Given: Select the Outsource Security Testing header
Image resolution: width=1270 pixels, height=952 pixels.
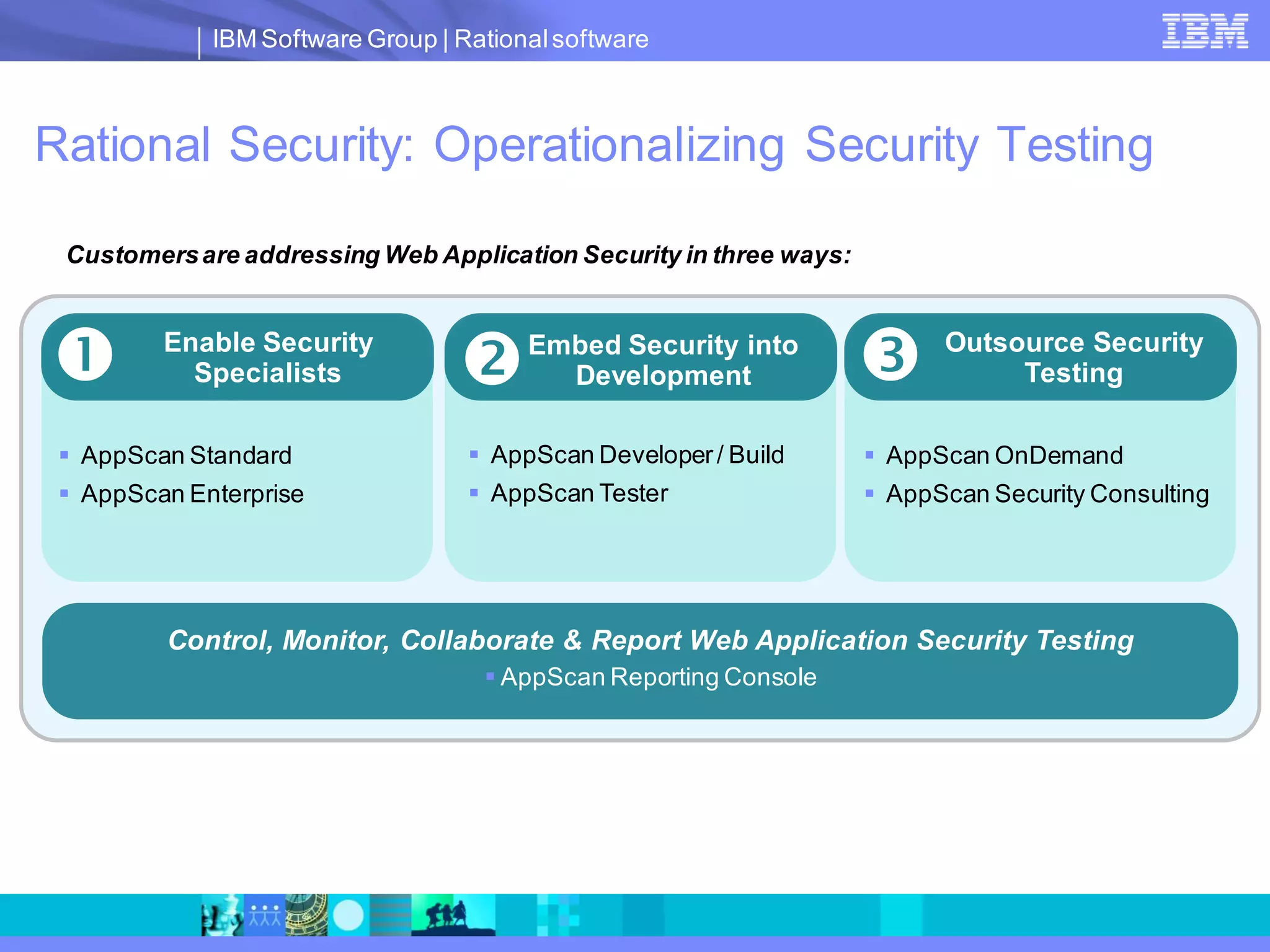Looking at the screenshot, I should pos(1073,358).
